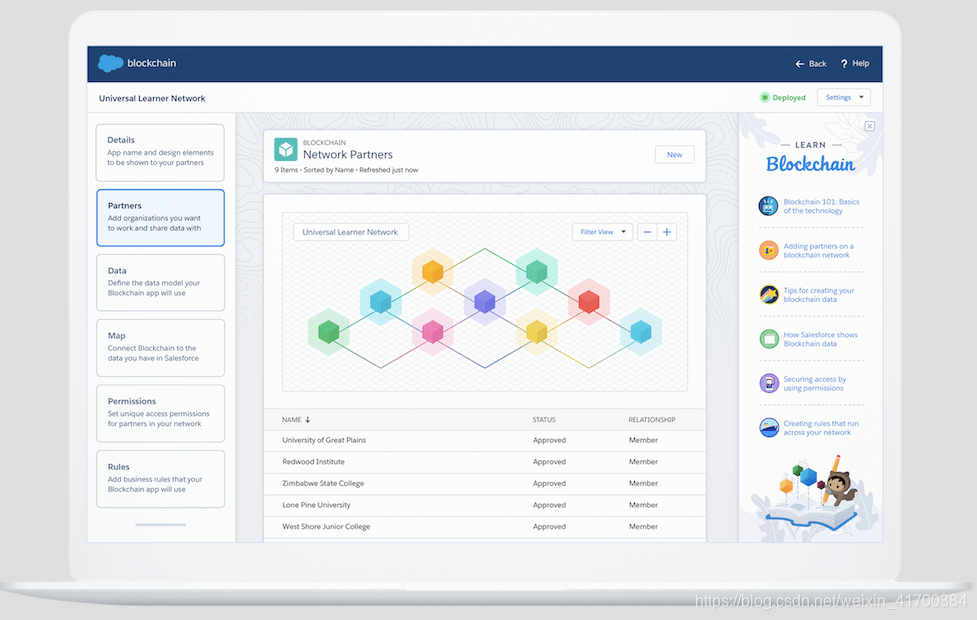The width and height of the screenshot is (977, 620).
Task: Select Redwood Institute row
Action: coord(485,462)
